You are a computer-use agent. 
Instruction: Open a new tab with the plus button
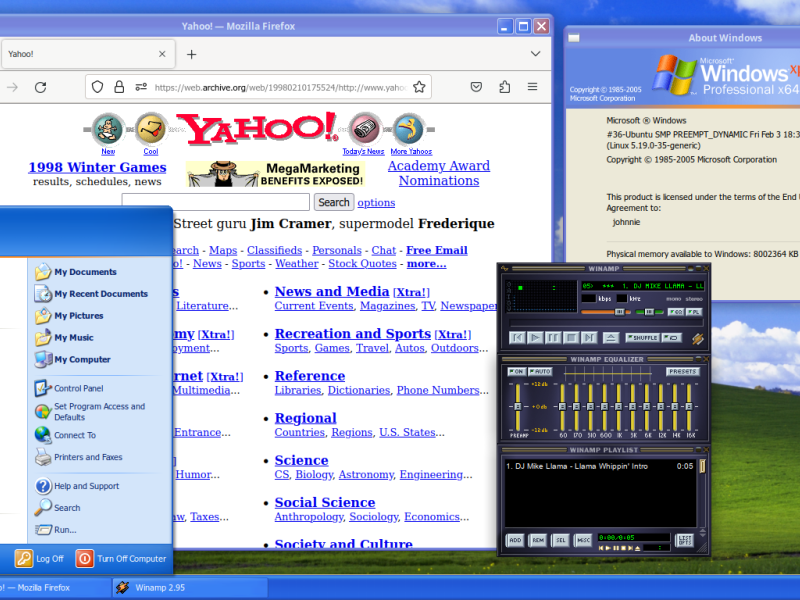tap(191, 54)
